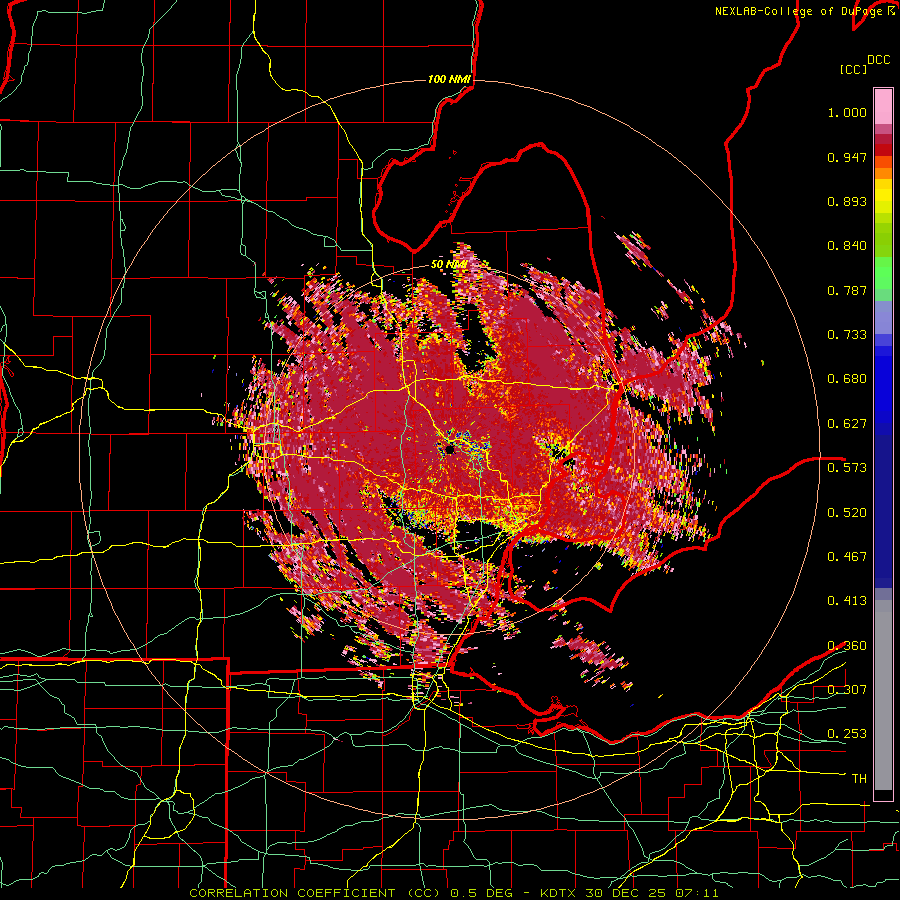This screenshot has height=900, width=900.
Task: Click the DCC label above the color bar
Action: (878, 60)
